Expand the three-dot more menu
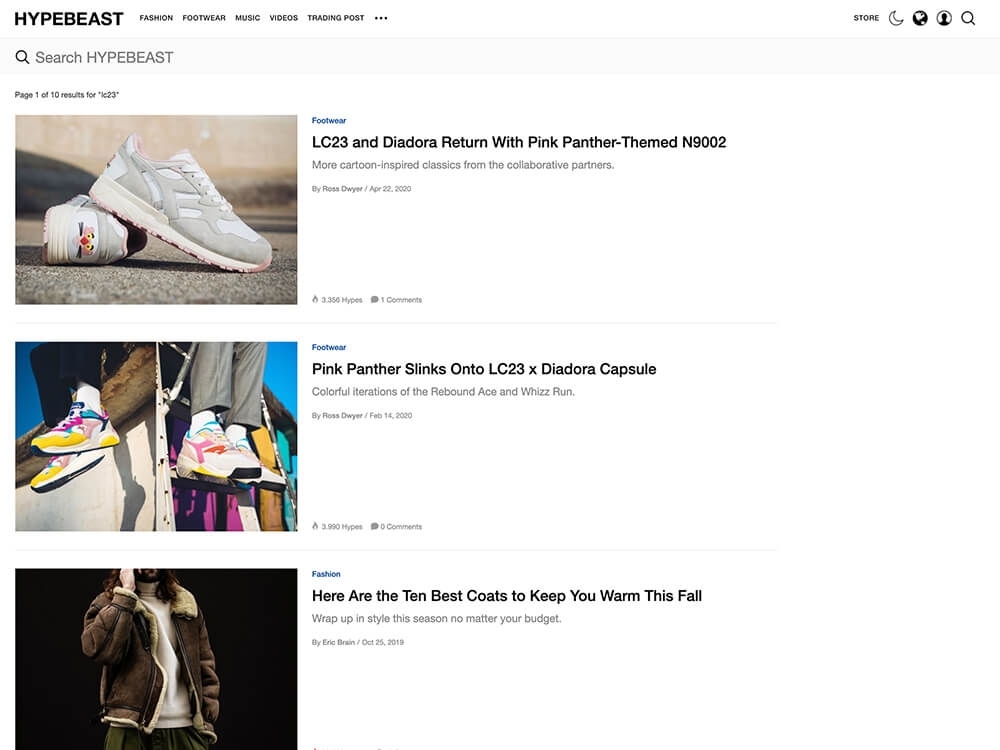 (381, 18)
